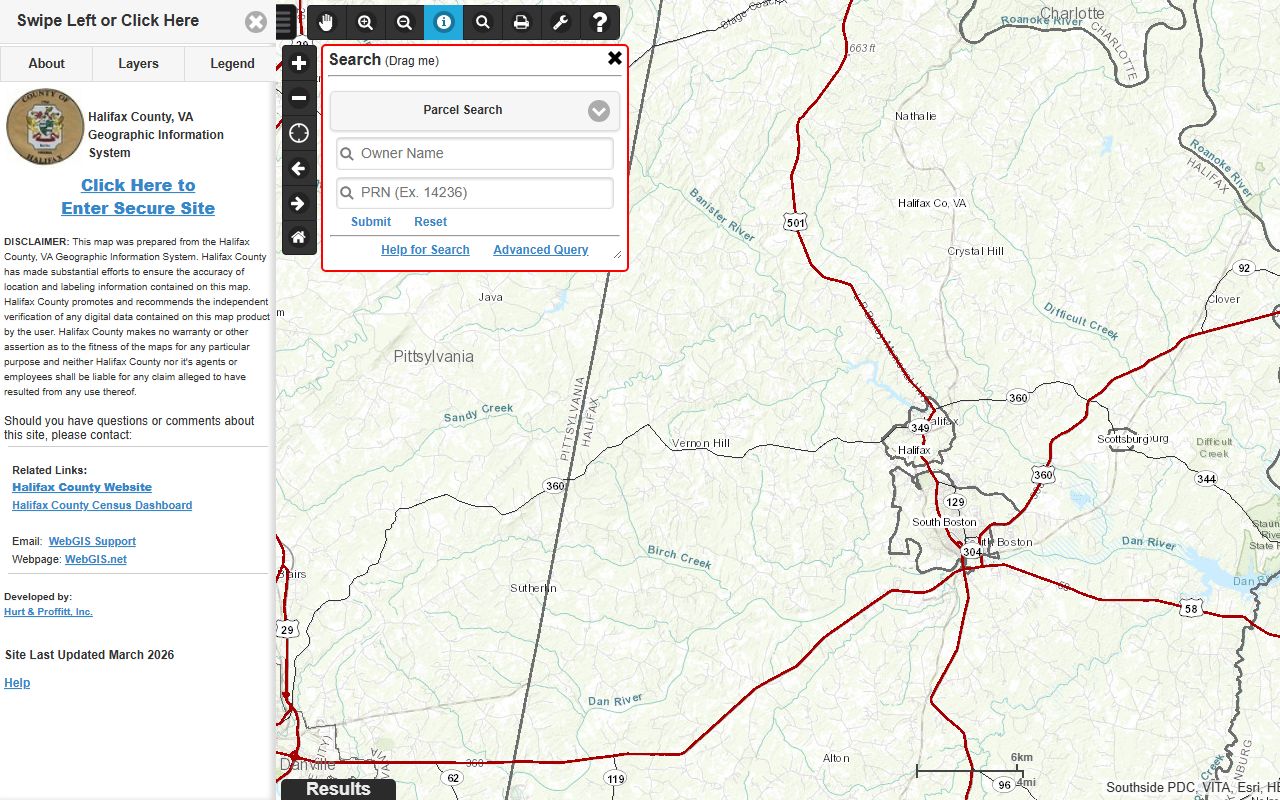Open Hurt & Proffitt, Inc. link
This screenshot has height=800, width=1280.
[x=48, y=612]
